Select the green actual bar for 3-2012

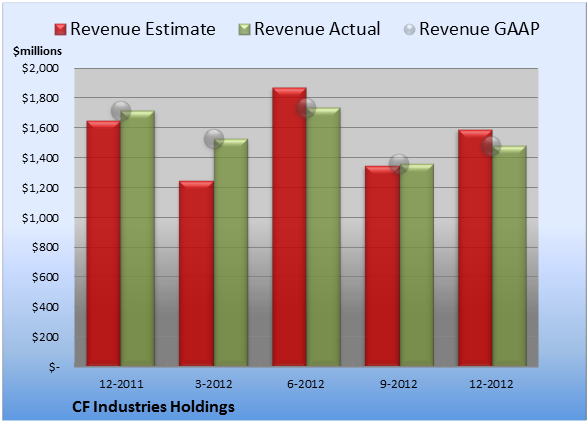tap(231, 252)
